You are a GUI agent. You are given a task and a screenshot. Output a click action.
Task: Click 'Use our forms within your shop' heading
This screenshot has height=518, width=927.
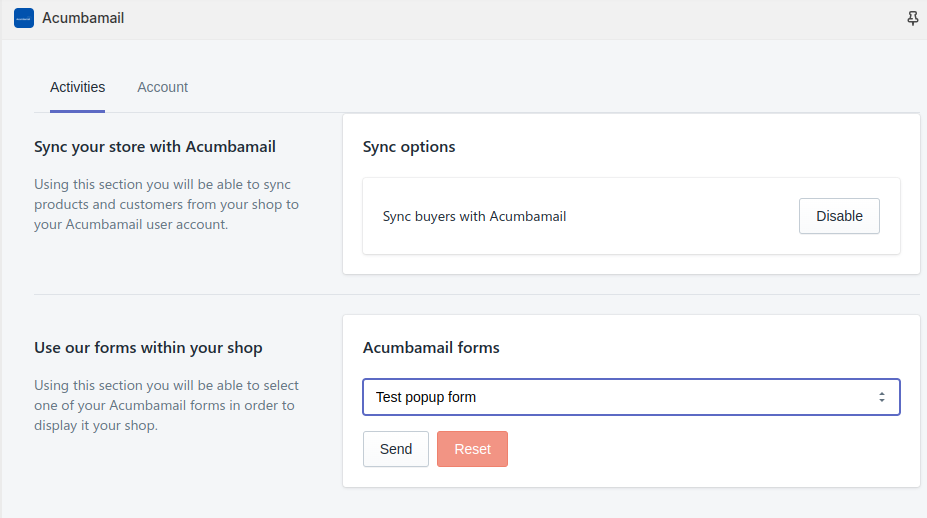point(148,348)
